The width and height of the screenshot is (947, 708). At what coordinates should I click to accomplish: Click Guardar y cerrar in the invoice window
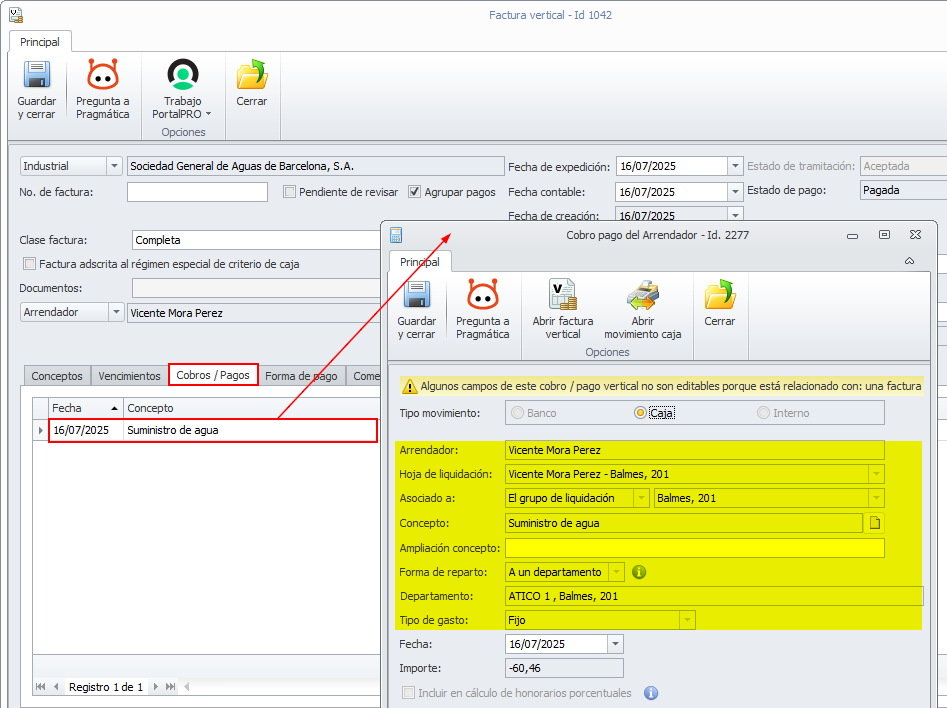(37, 88)
